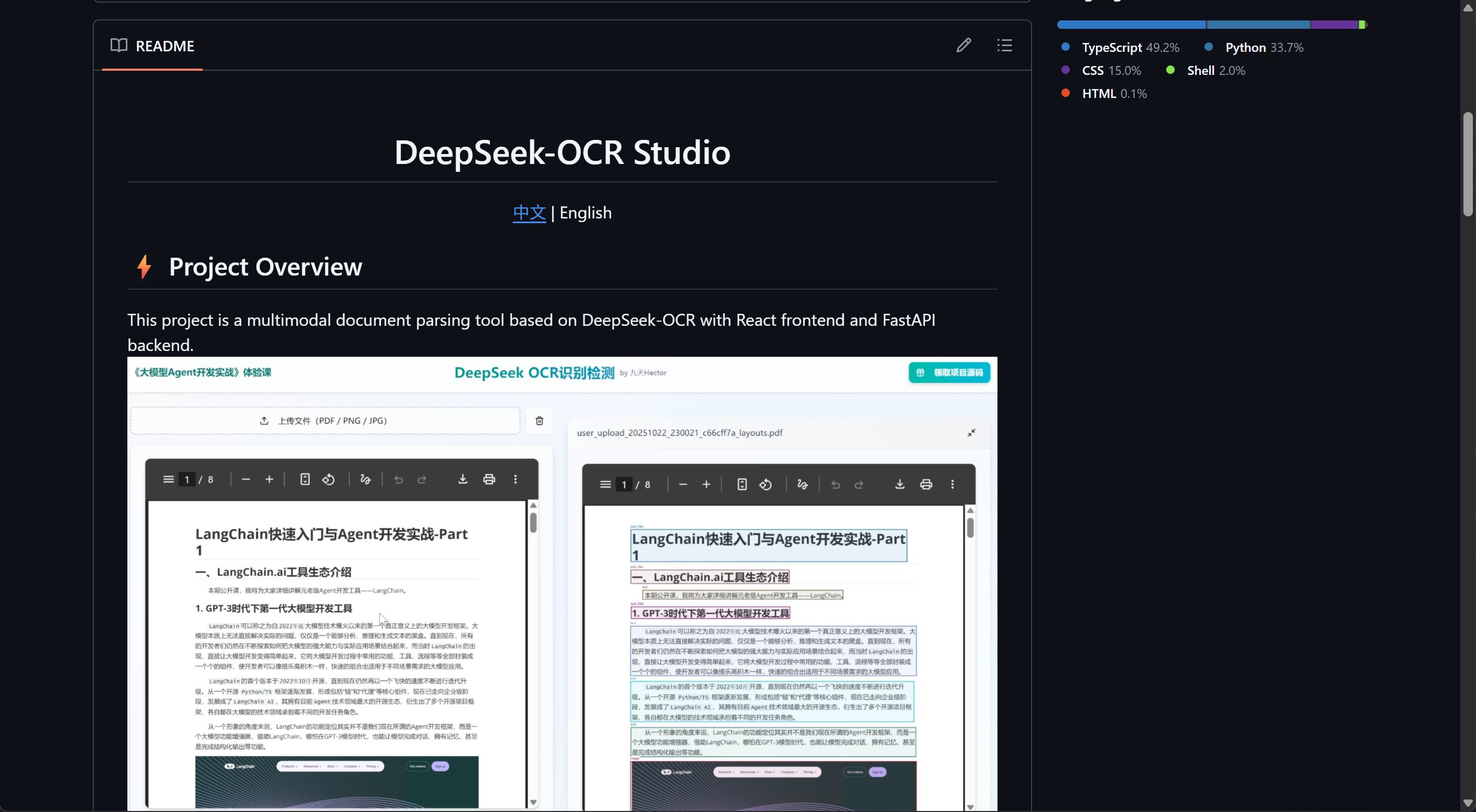Screen dimensions: 1476x812
Task: Click redo in the right PDF viewer
Action: click(859, 485)
